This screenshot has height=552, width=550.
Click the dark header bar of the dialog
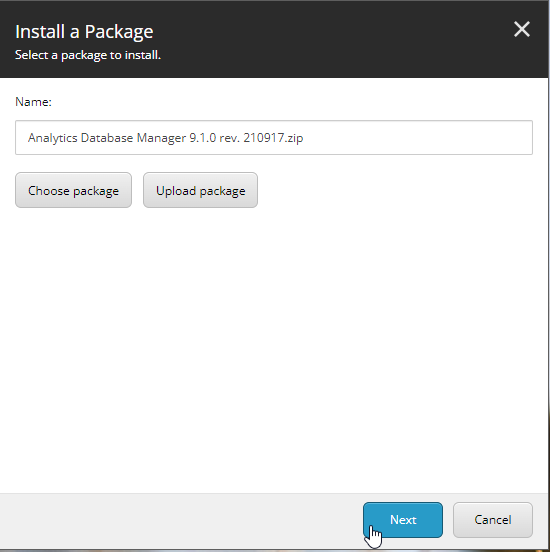tap(317, 39)
